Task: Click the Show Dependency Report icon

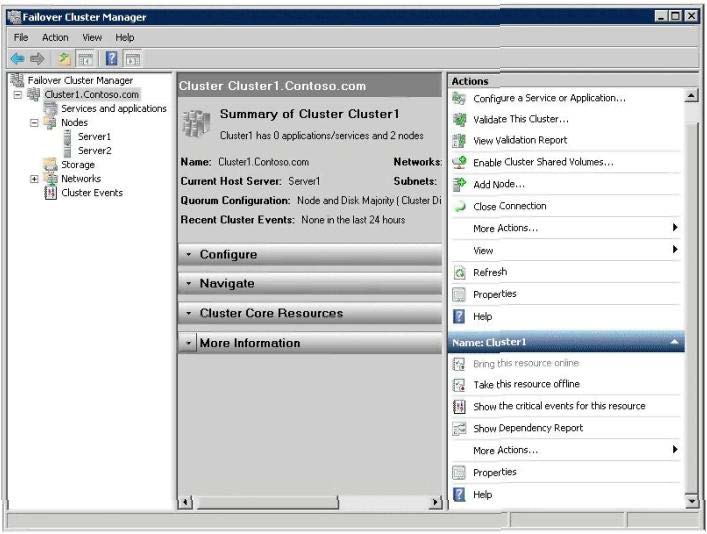Action: [459, 428]
